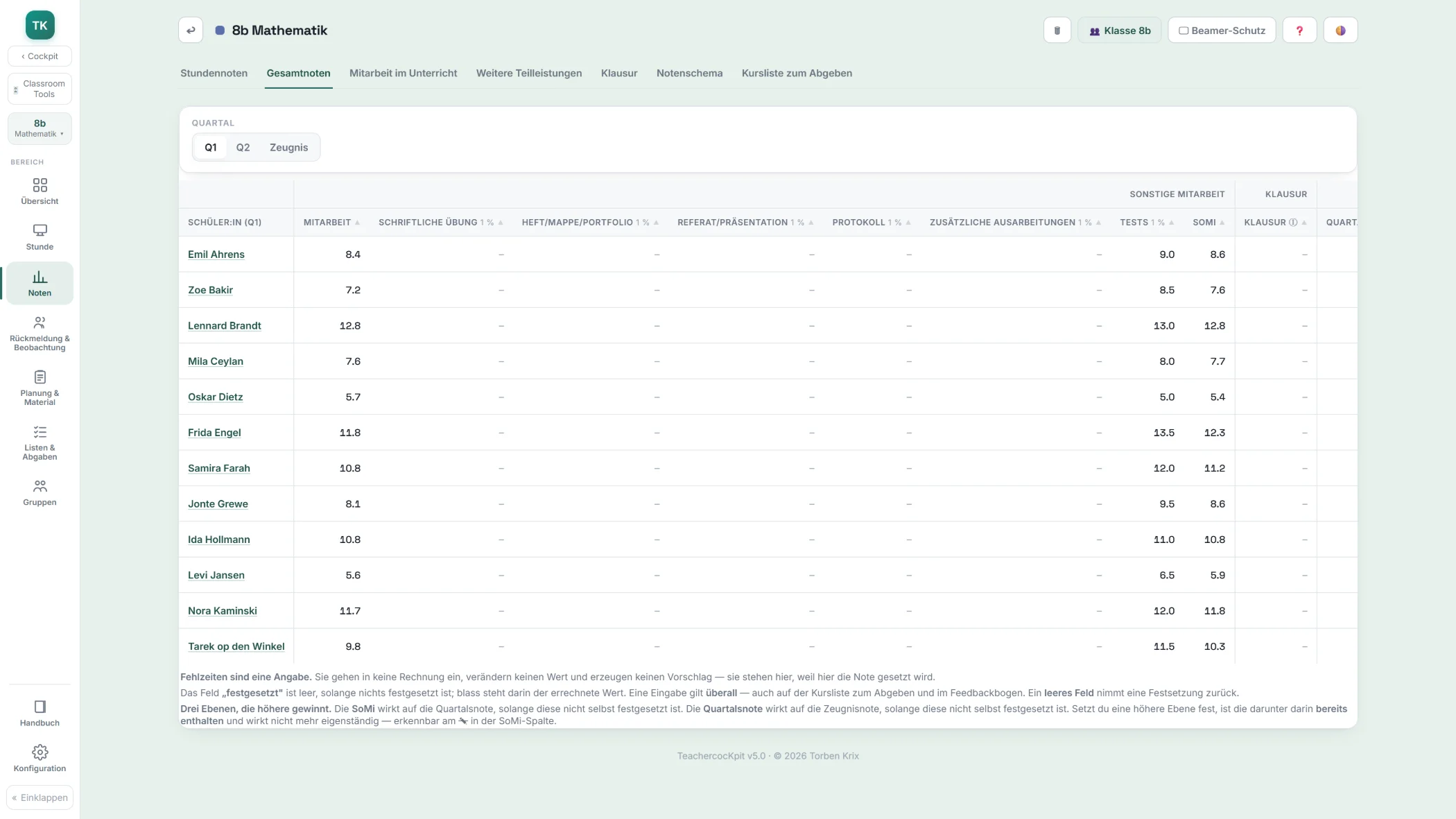Sort by Mitarbeit column
Image resolution: width=1456 pixels, height=819 pixels.
point(331,223)
